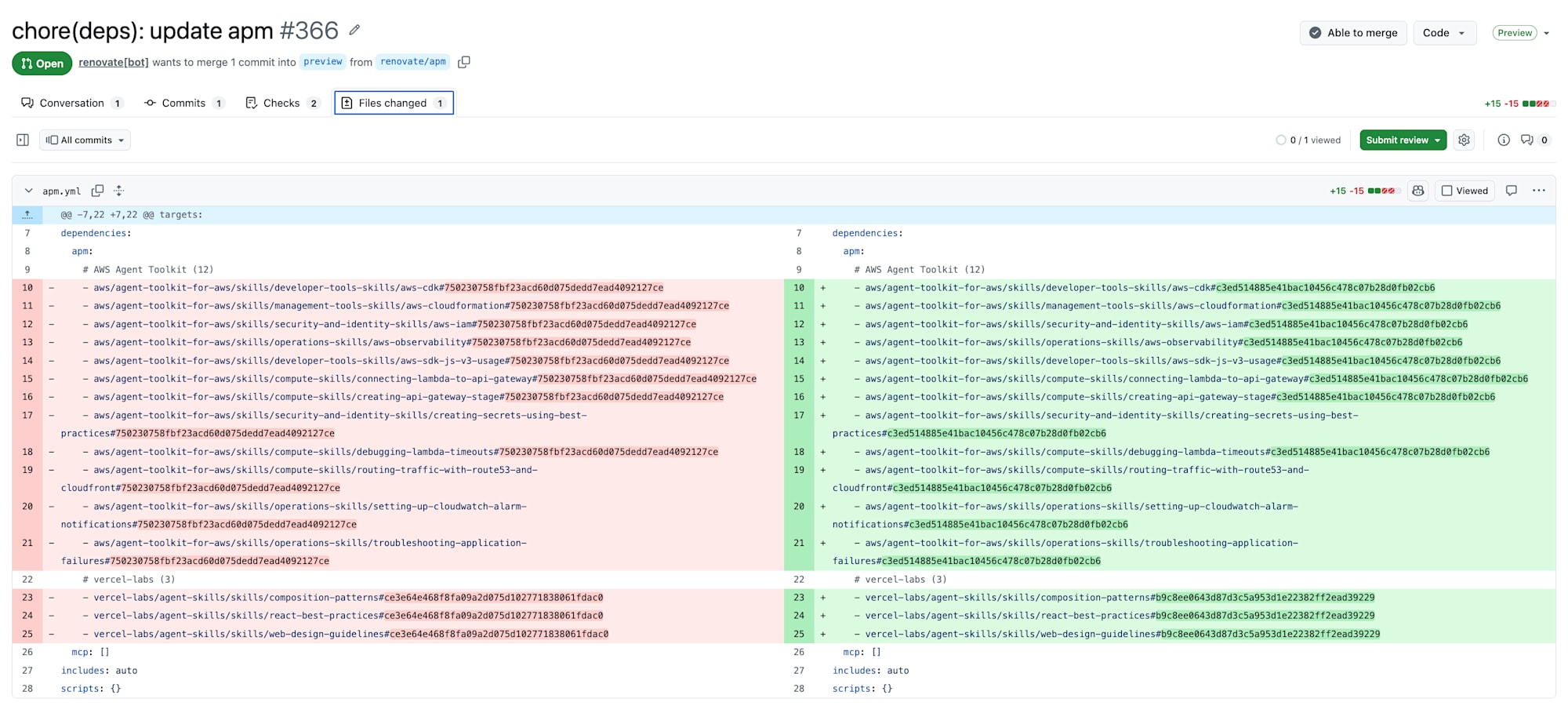
Task: Click the '# vercel-labs (3)' comment on left
Action: tap(129, 580)
